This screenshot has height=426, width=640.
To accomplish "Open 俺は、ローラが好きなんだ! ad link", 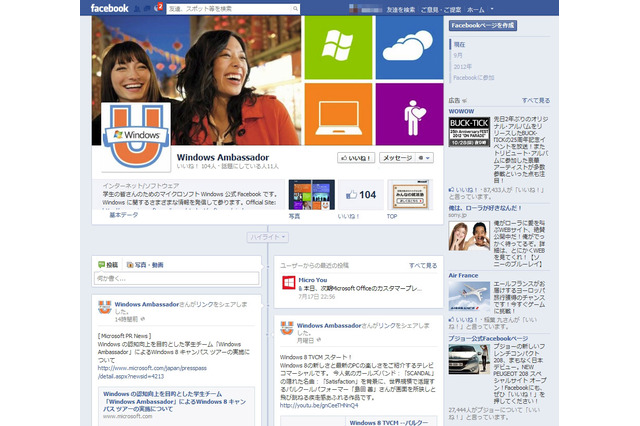I will [x=485, y=208].
